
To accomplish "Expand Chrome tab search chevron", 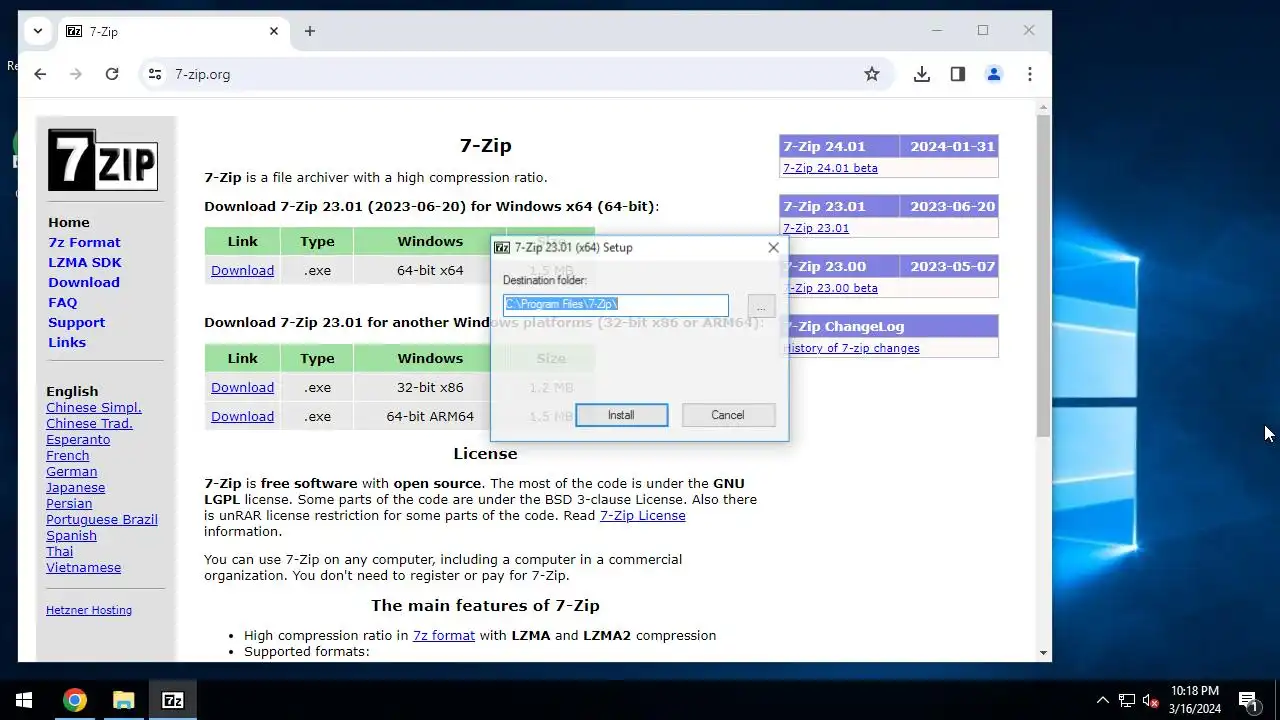I will 38,31.
